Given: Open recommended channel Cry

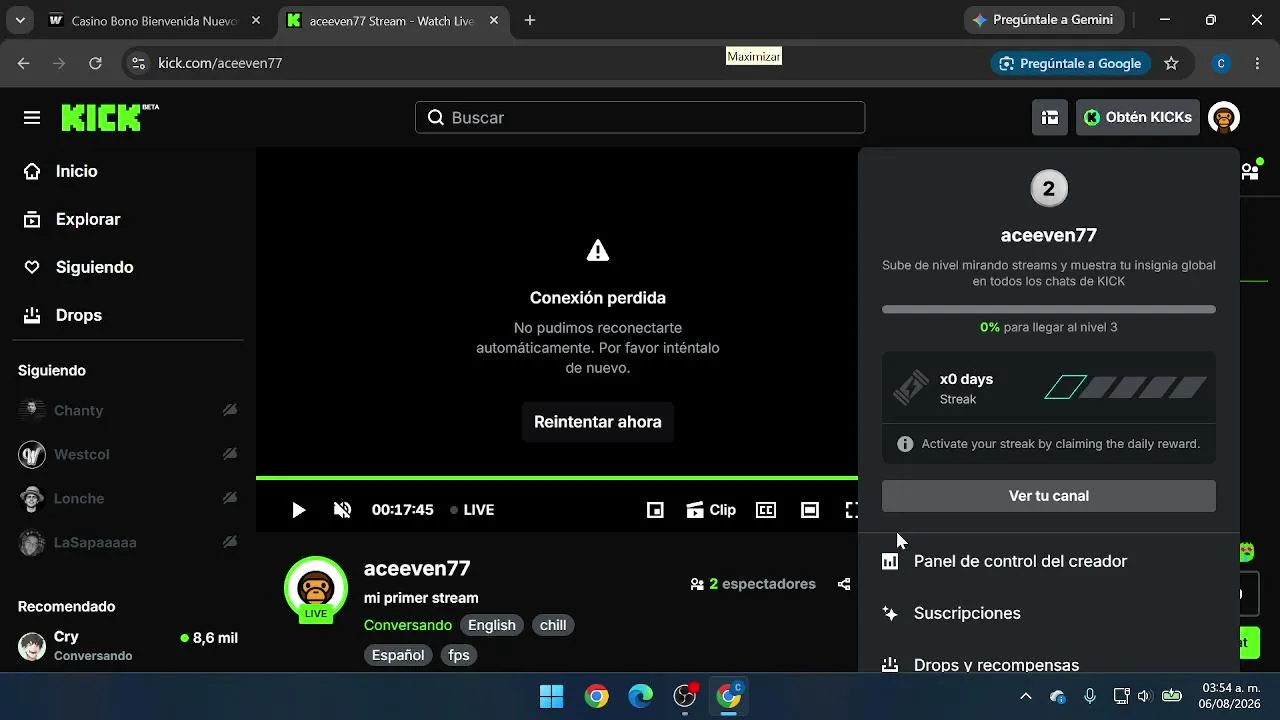Looking at the screenshot, I should [x=128, y=645].
